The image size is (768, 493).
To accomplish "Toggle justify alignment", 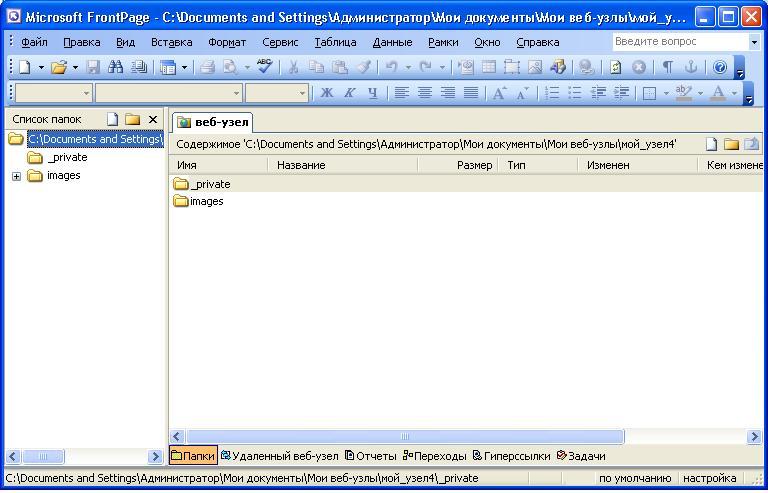I will tap(471, 93).
